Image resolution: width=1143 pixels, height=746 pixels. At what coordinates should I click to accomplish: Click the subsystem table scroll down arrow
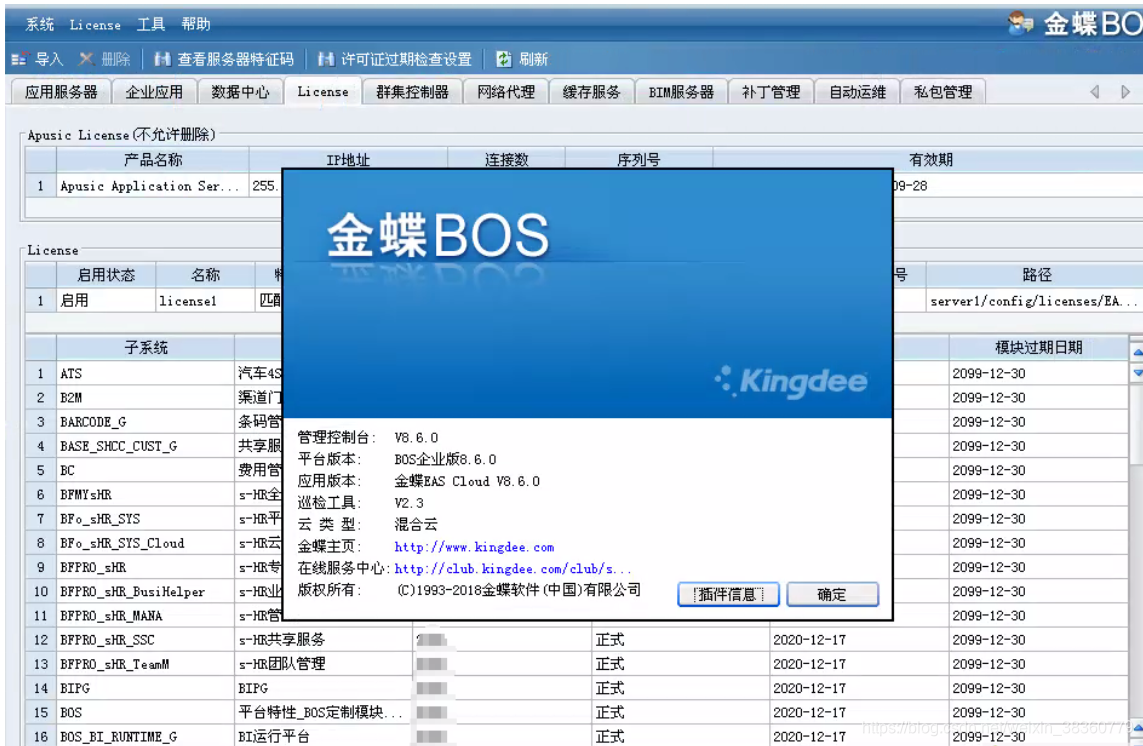pos(1136,373)
